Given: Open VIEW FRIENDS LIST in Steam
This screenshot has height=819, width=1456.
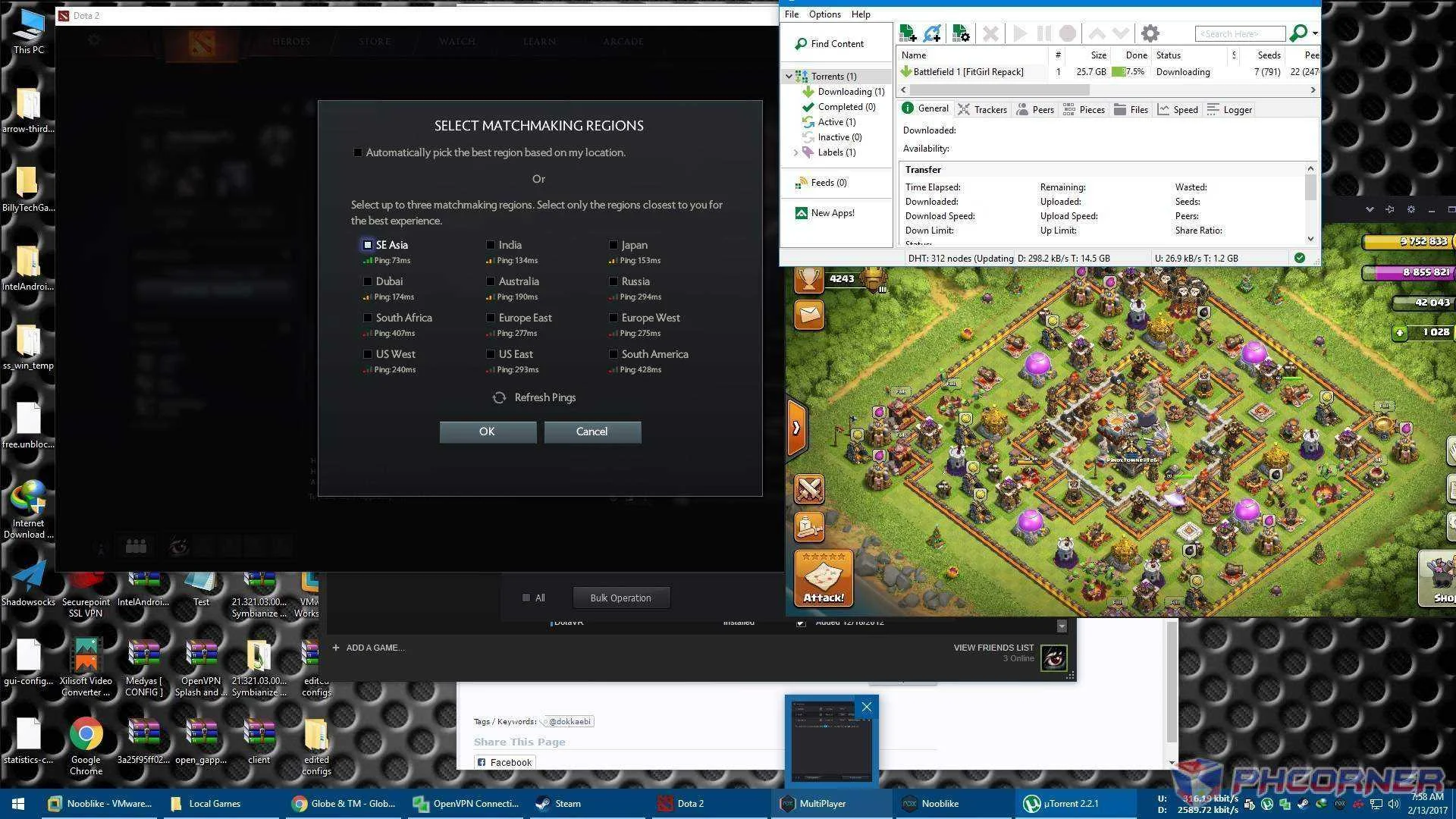Looking at the screenshot, I should point(993,648).
